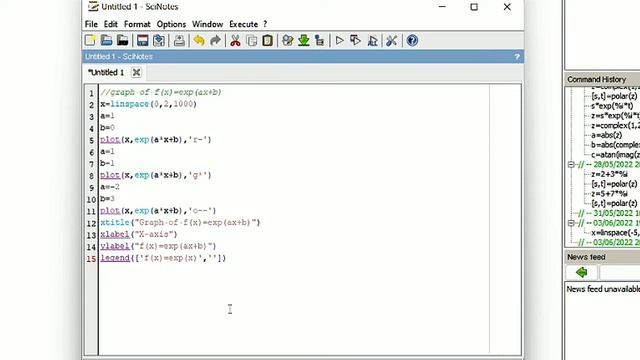This screenshot has height=360, width=640.
Task: Click the question mark on SciNotes title strip
Action: tap(517, 57)
